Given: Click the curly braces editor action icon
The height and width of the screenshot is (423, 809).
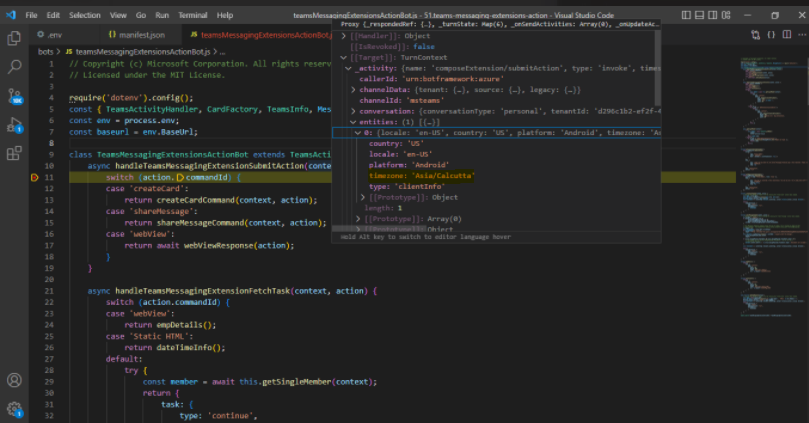Looking at the screenshot, I should (x=771, y=35).
